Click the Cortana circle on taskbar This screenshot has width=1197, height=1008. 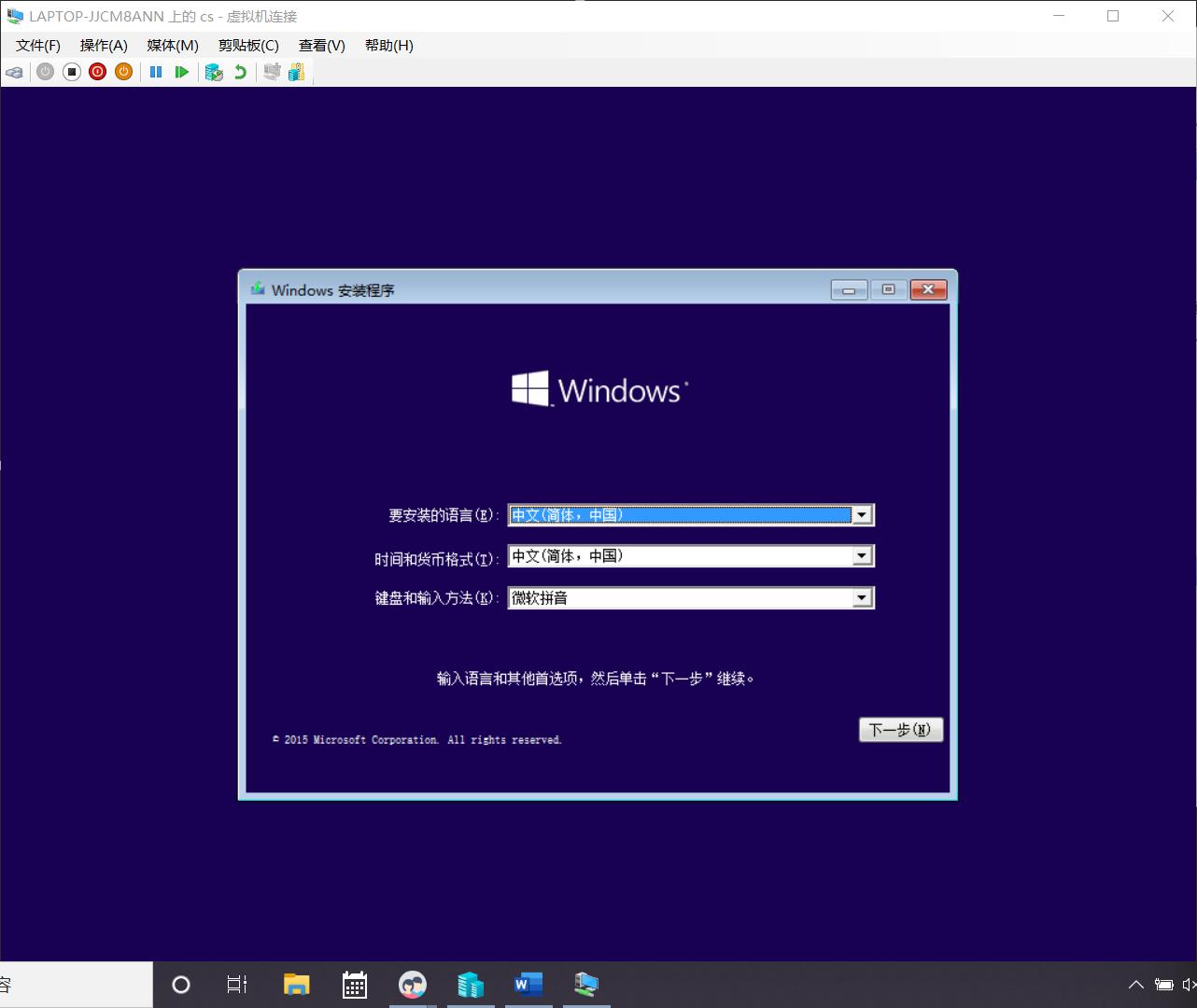[181, 985]
